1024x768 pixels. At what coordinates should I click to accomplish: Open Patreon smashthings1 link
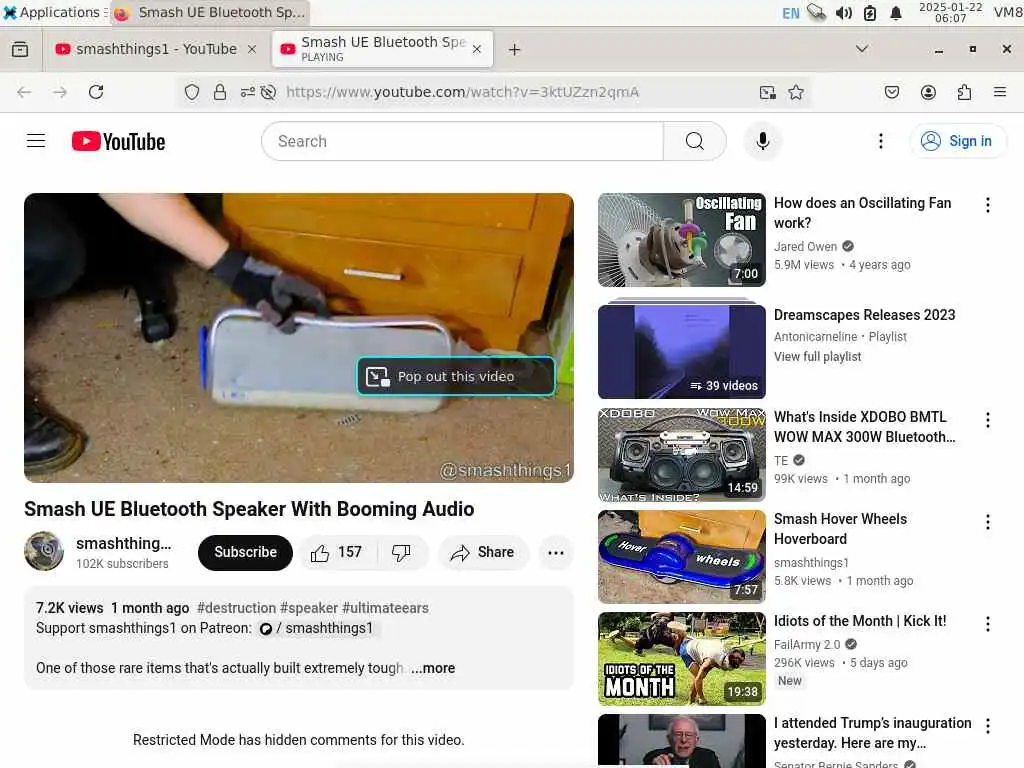(317, 628)
